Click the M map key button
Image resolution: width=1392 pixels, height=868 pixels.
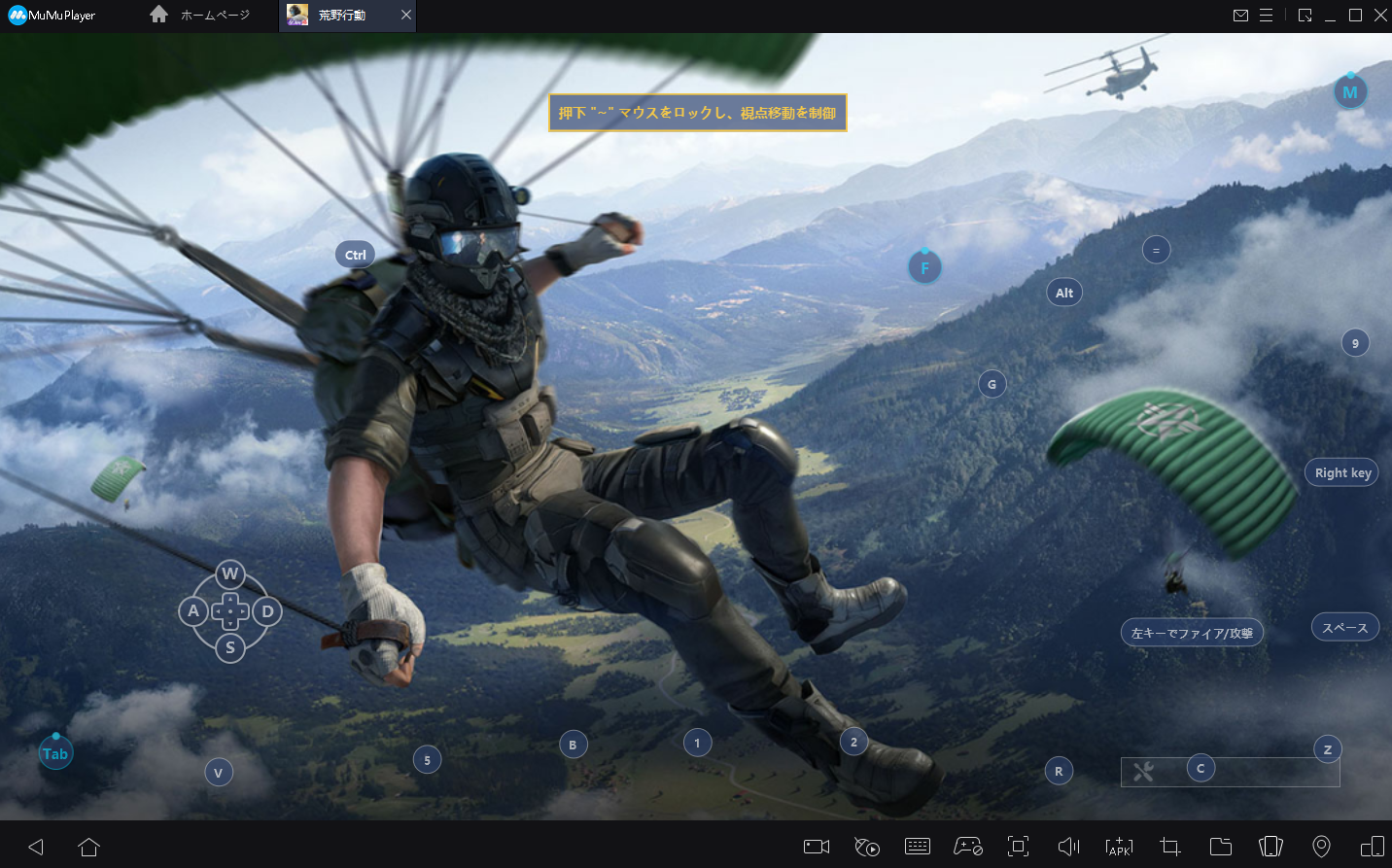pyautogui.click(x=1350, y=92)
